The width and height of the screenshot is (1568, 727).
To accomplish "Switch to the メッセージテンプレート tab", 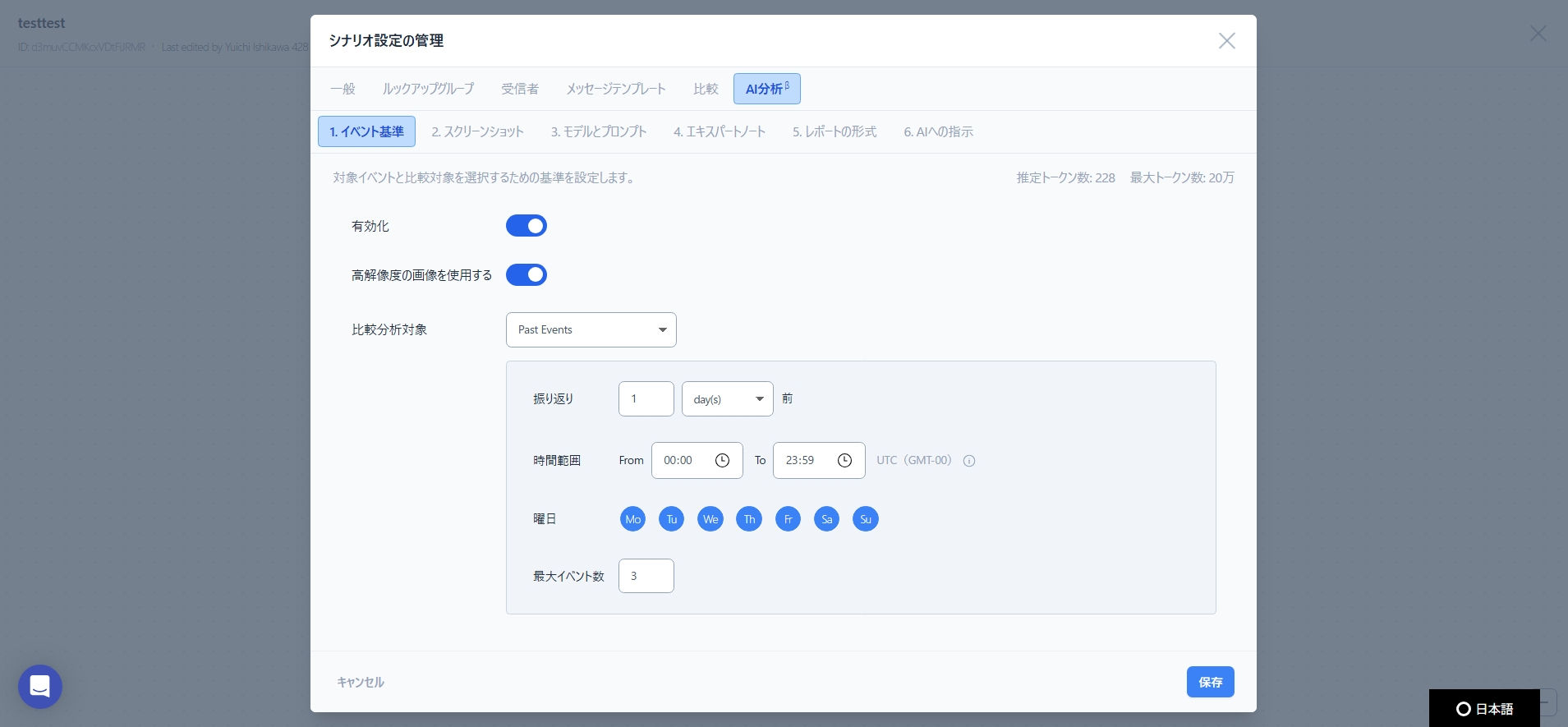I will (616, 89).
